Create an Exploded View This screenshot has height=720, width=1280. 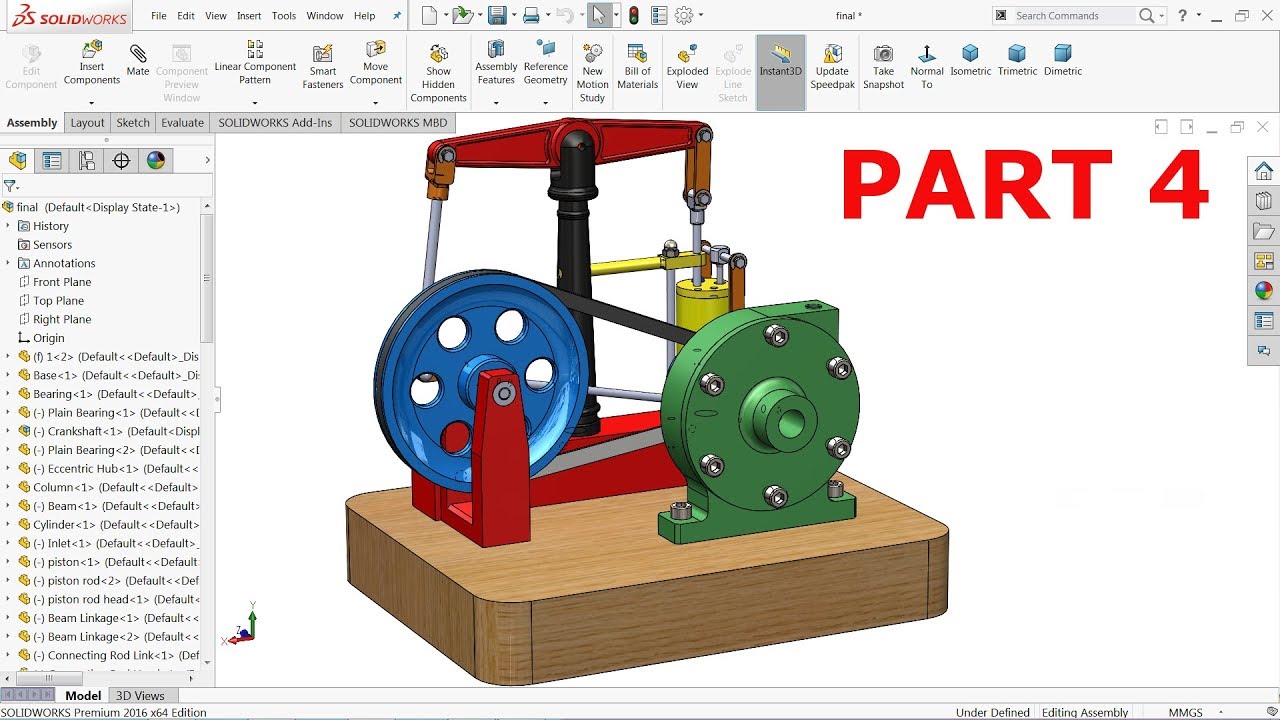click(x=687, y=66)
